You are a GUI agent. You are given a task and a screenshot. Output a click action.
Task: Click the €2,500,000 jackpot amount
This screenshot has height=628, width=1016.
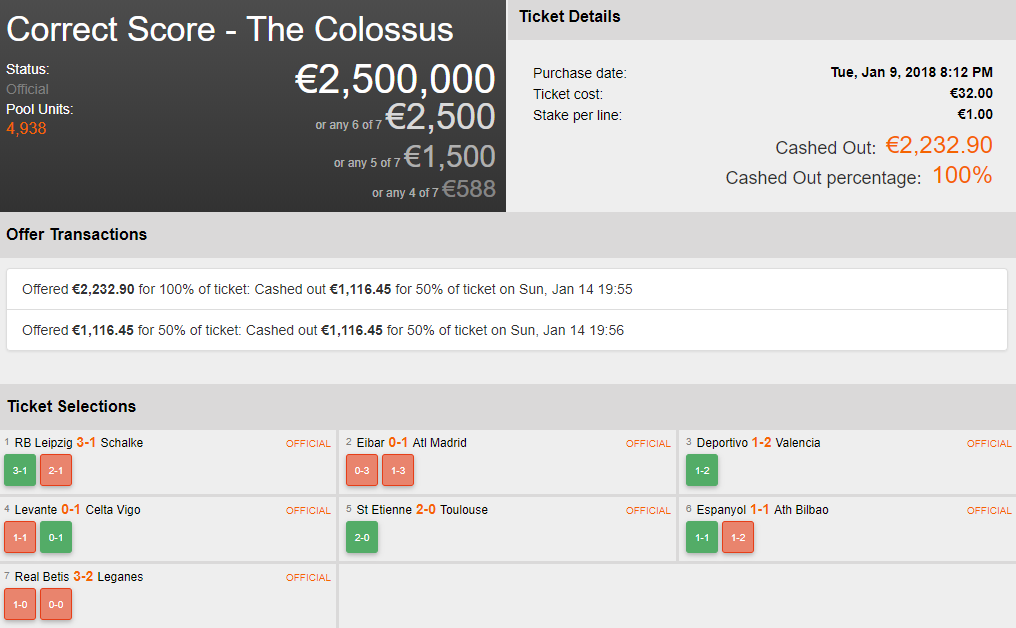click(395, 80)
